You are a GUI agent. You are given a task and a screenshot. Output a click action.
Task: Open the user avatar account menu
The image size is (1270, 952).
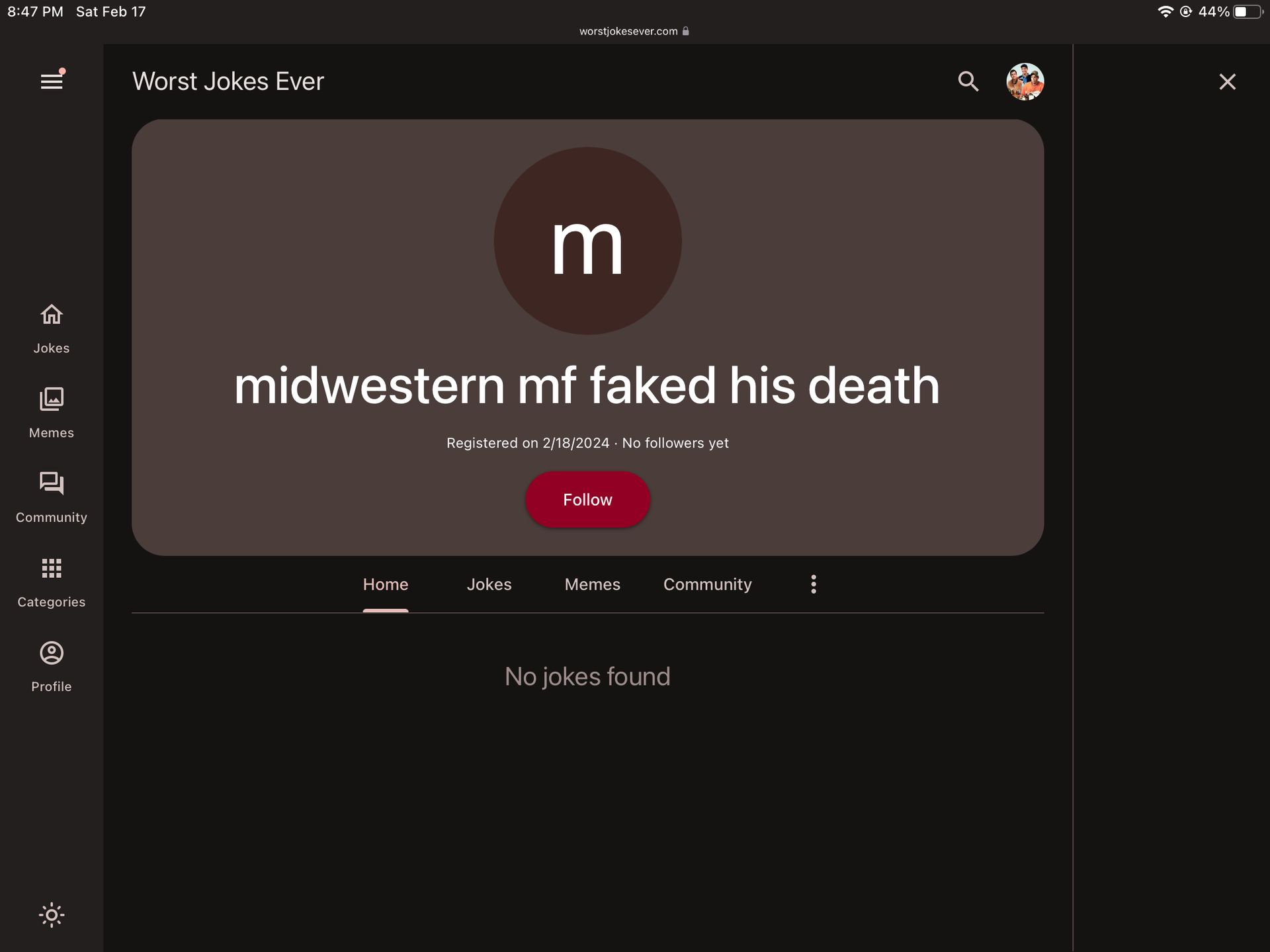[x=1025, y=81]
